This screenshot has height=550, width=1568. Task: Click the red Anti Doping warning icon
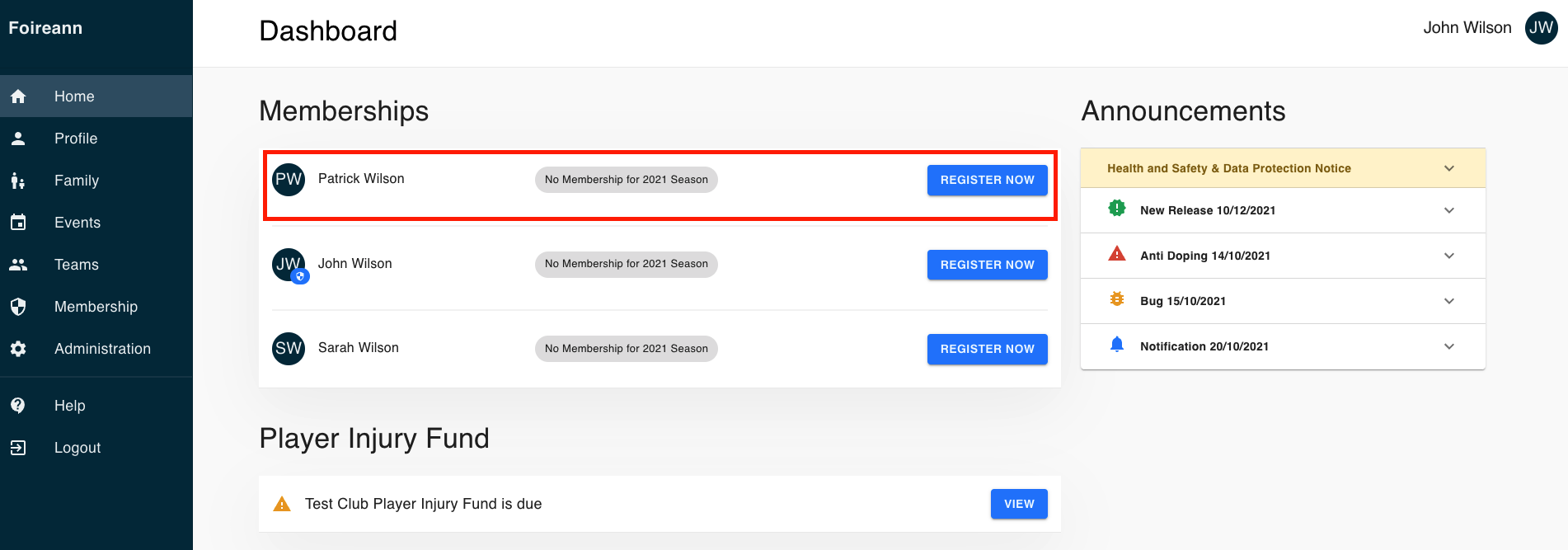point(1117,254)
